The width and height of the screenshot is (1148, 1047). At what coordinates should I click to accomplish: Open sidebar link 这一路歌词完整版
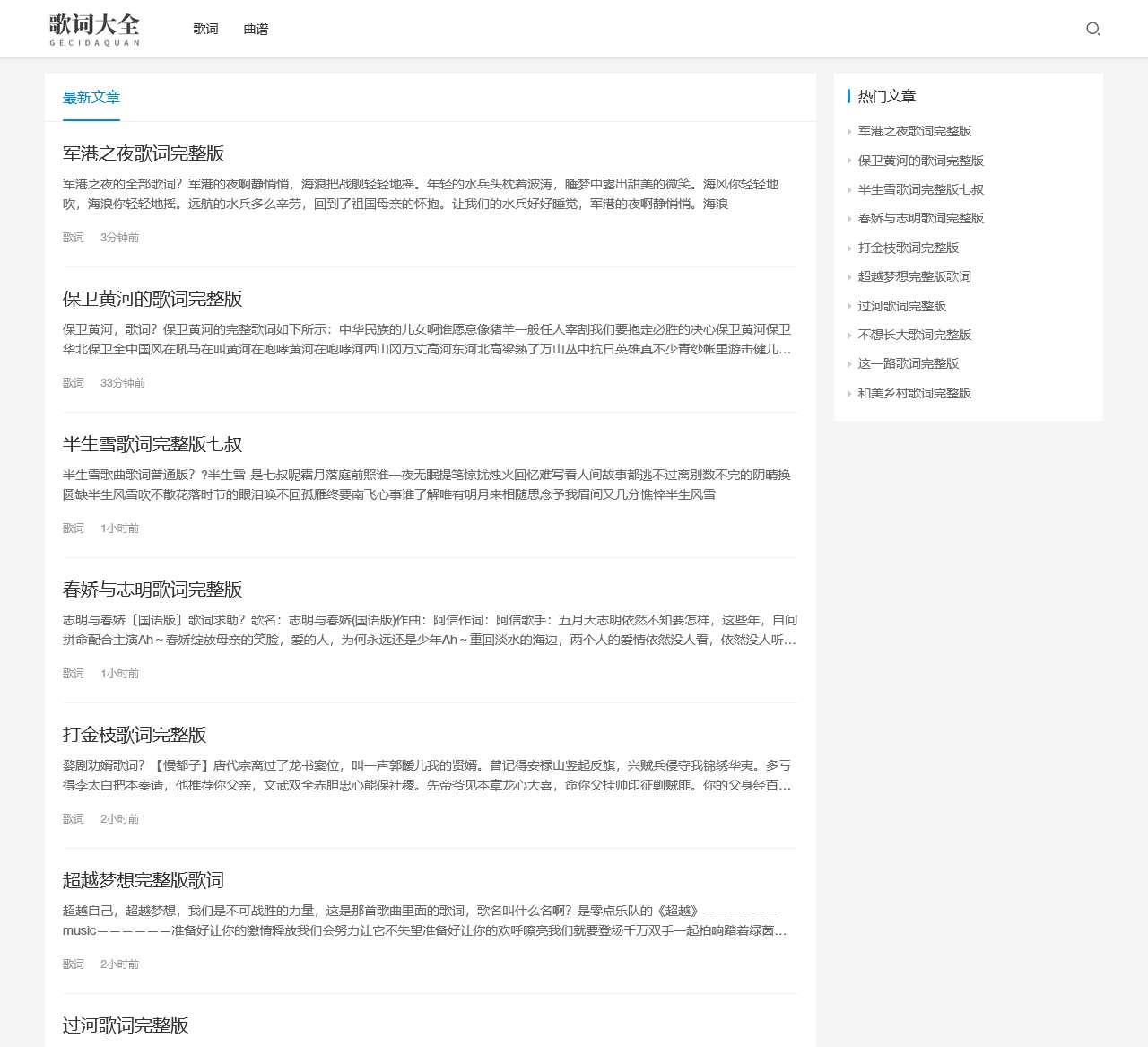tap(909, 363)
